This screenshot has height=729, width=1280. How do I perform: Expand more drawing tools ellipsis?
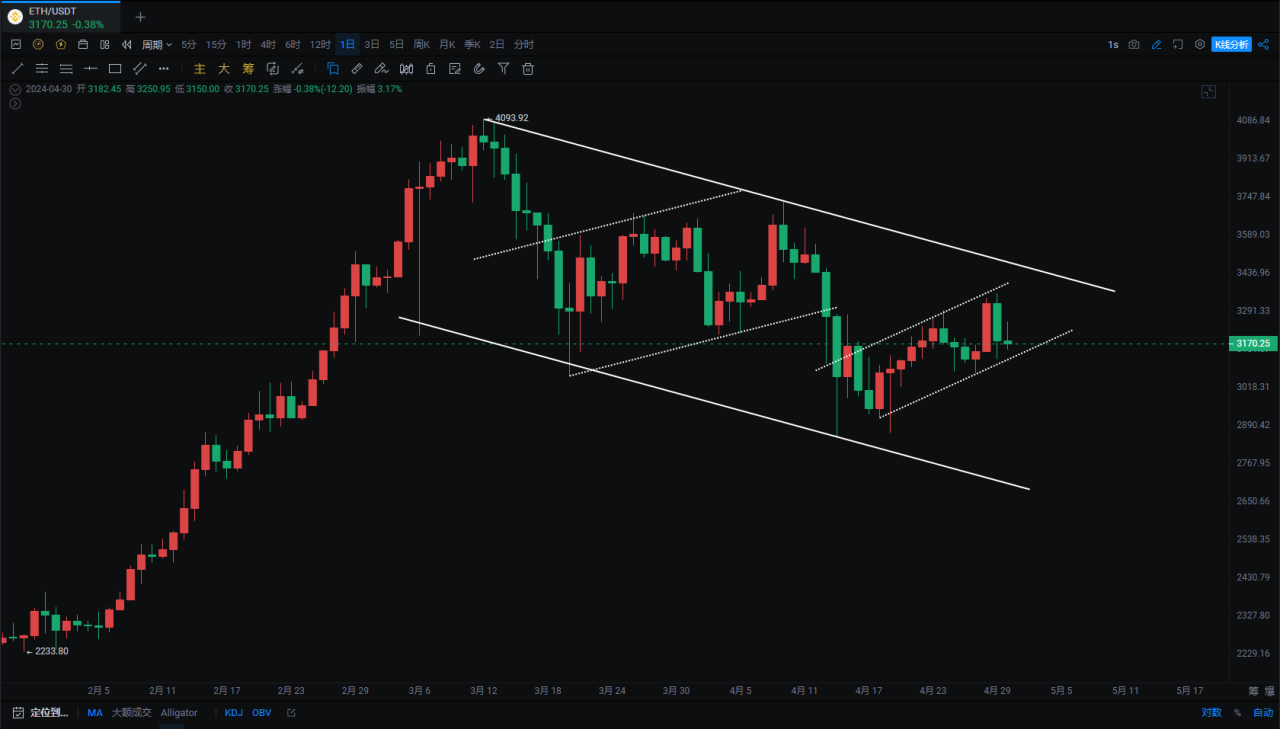[x=164, y=69]
